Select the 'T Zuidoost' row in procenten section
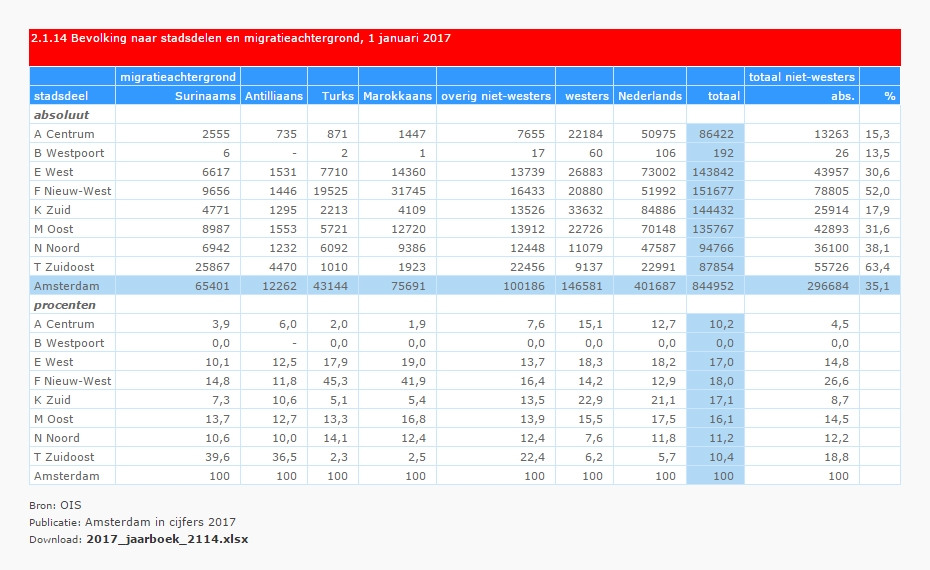 63,457
